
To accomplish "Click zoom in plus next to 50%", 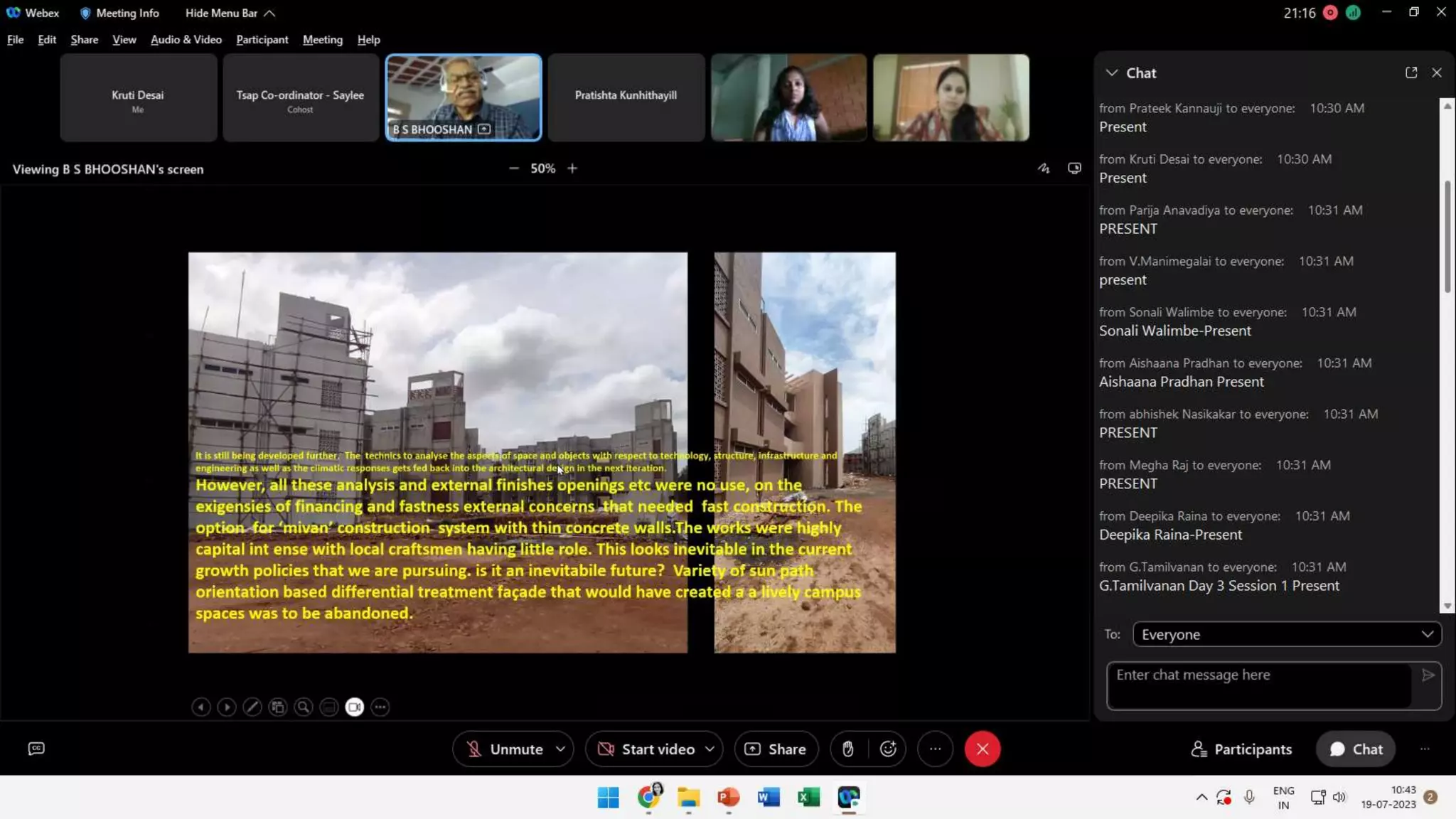I will [x=572, y=168].
